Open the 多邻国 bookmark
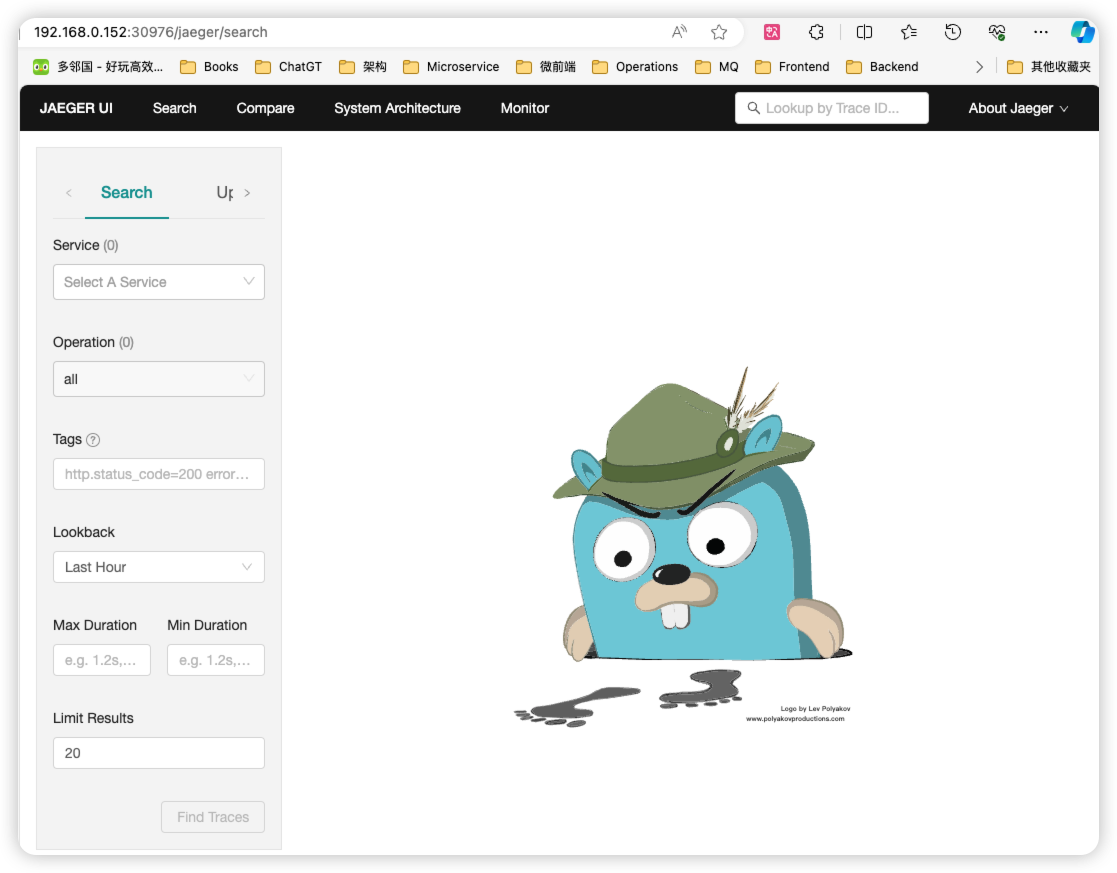 point(98,67)
